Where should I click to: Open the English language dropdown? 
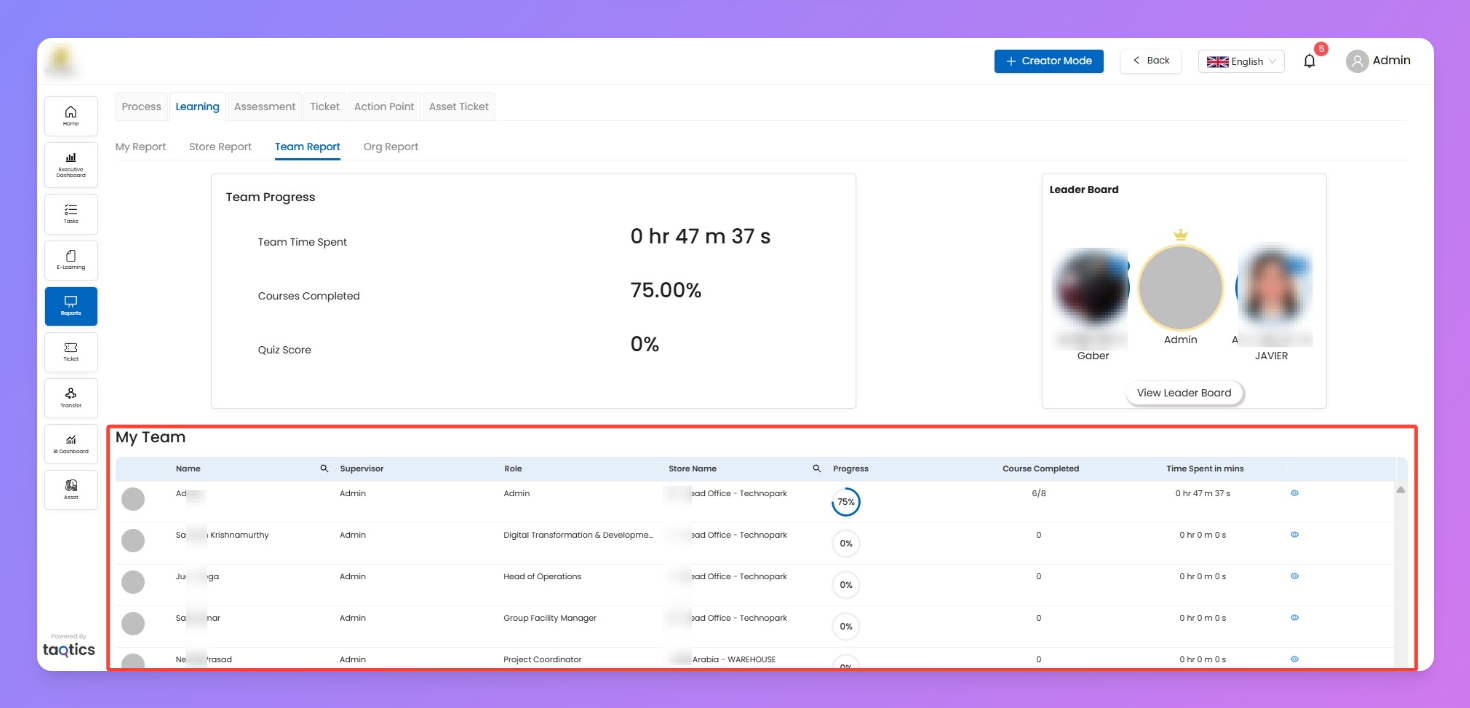click(x=1241, y=61)
